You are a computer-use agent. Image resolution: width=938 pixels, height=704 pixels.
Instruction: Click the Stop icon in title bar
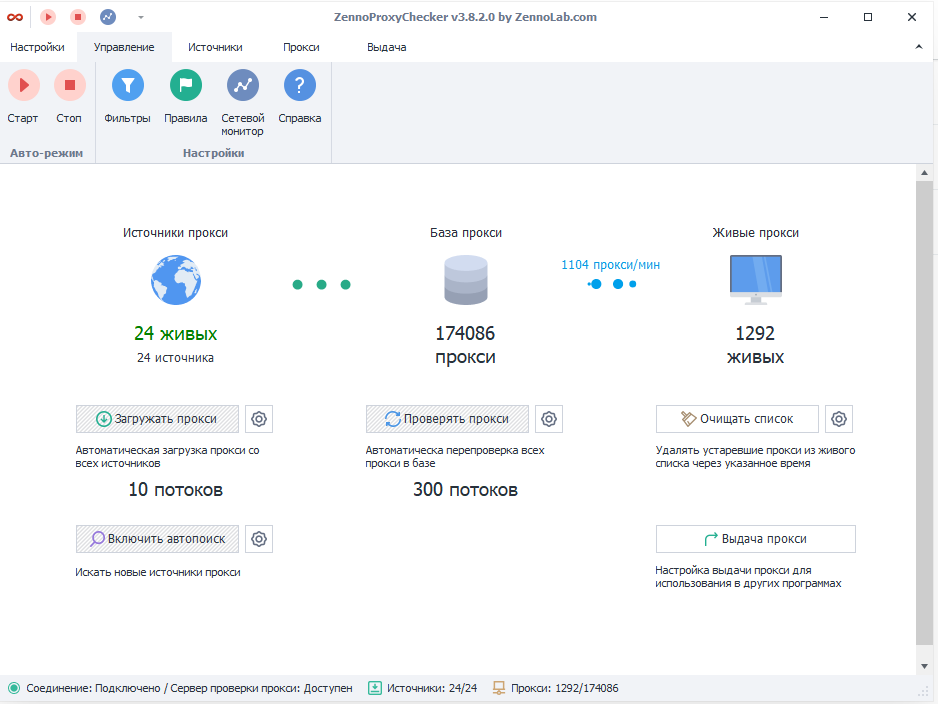pos(78,17)
